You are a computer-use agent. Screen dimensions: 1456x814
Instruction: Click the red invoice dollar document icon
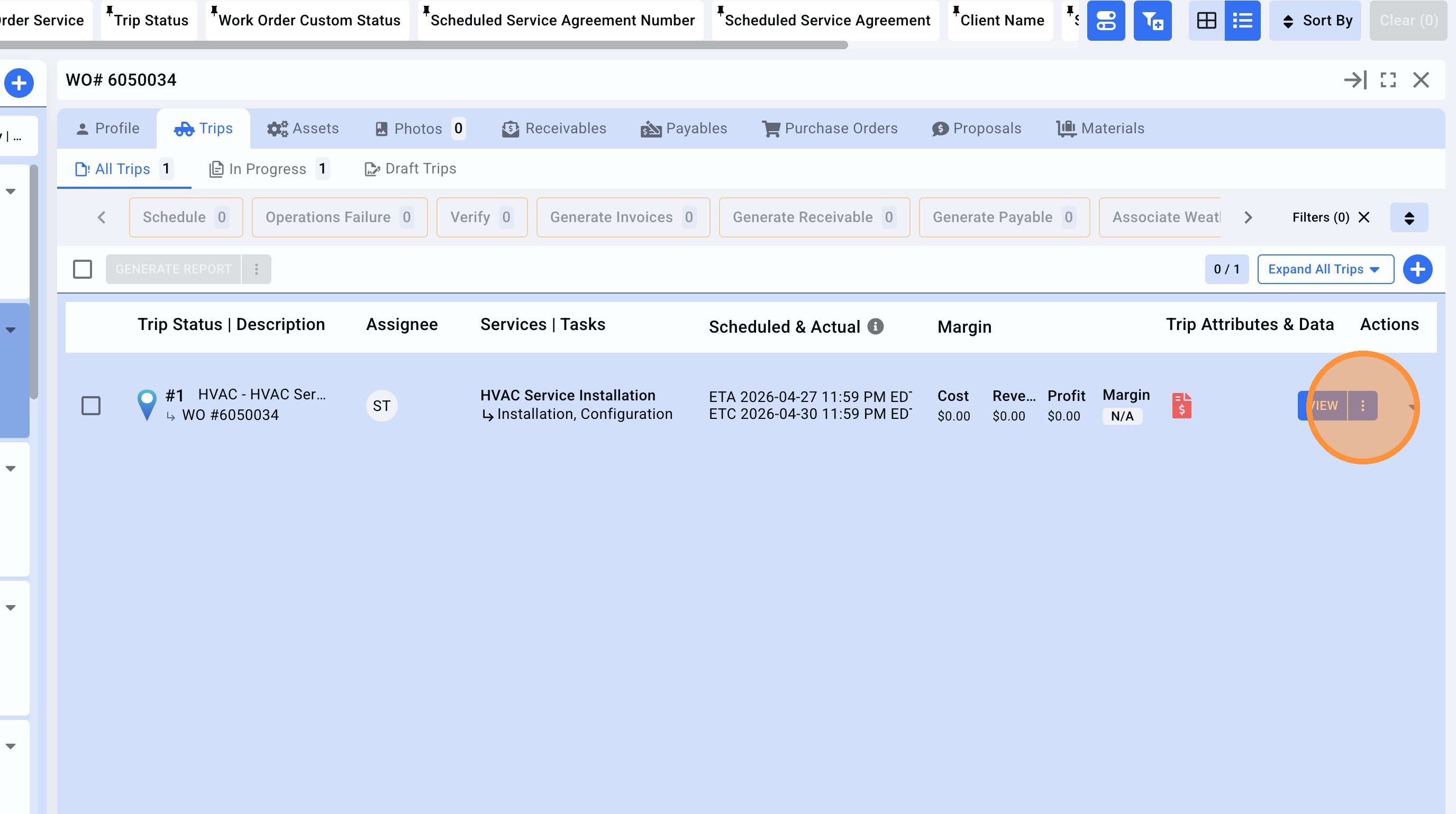(x=1181, y=406)
